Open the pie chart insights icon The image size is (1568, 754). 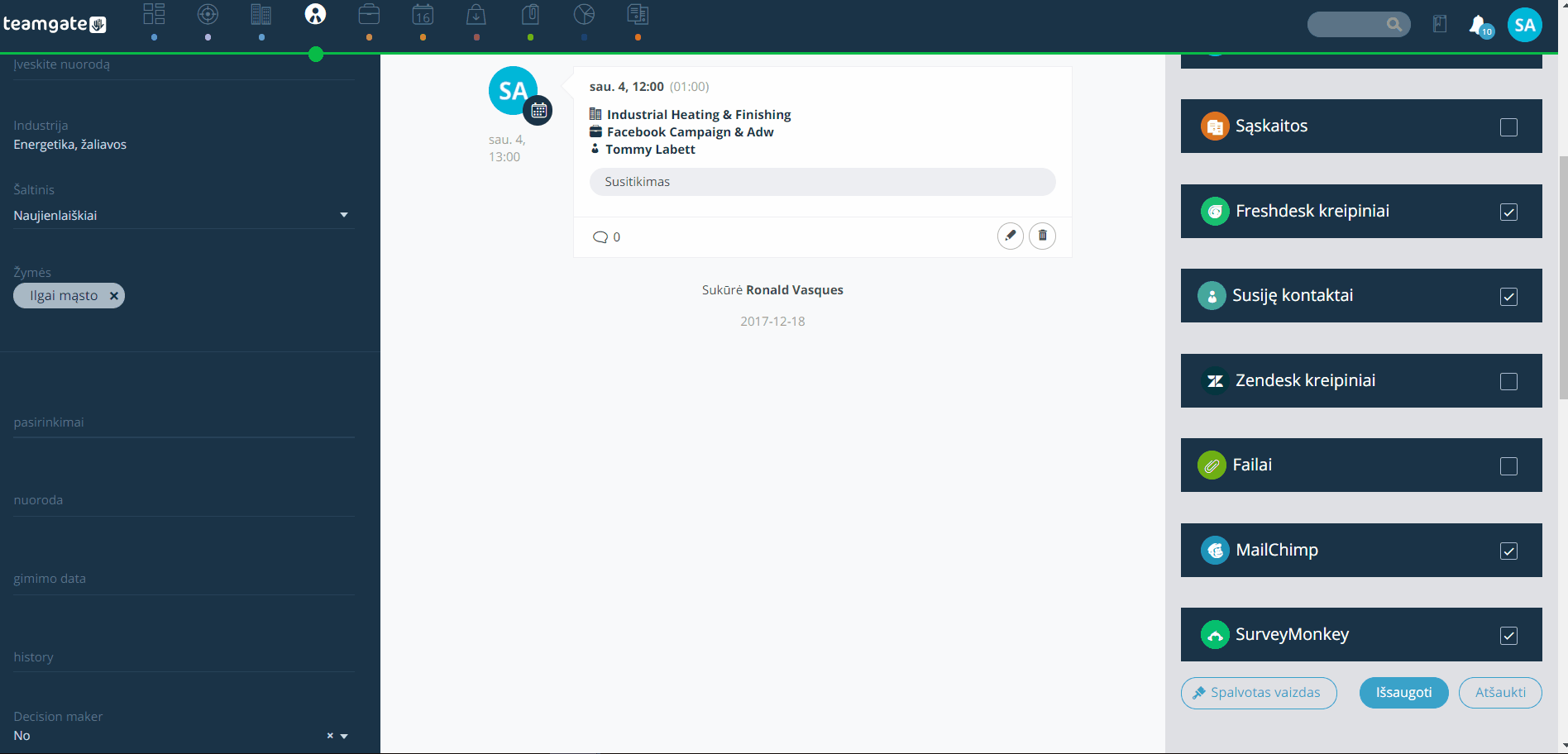point(584,14)
